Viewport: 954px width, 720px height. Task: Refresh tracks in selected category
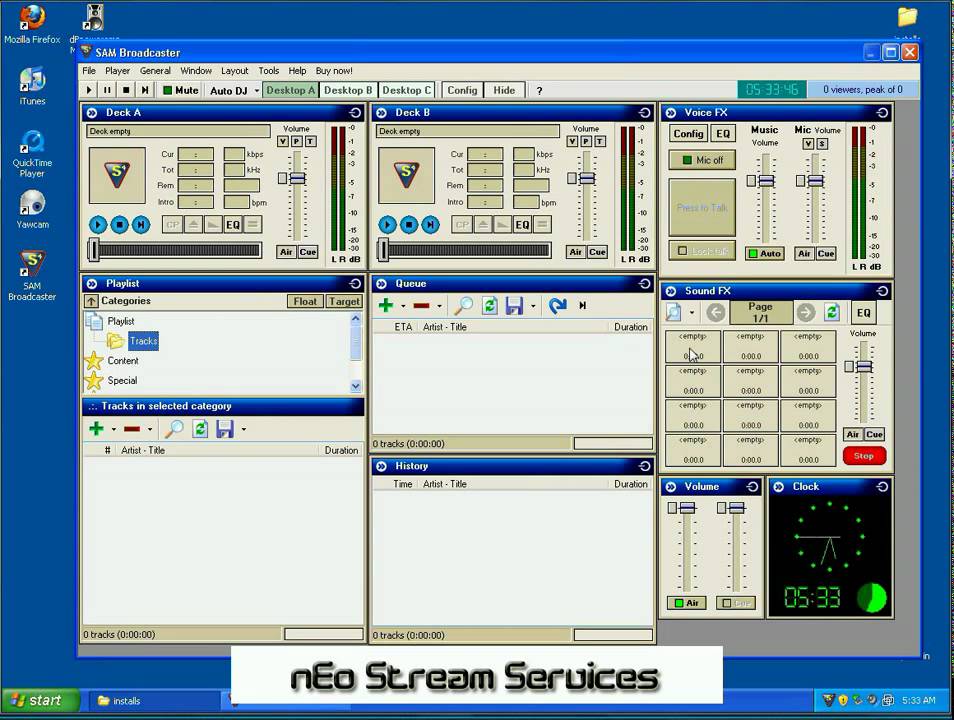tap(200, 429)
